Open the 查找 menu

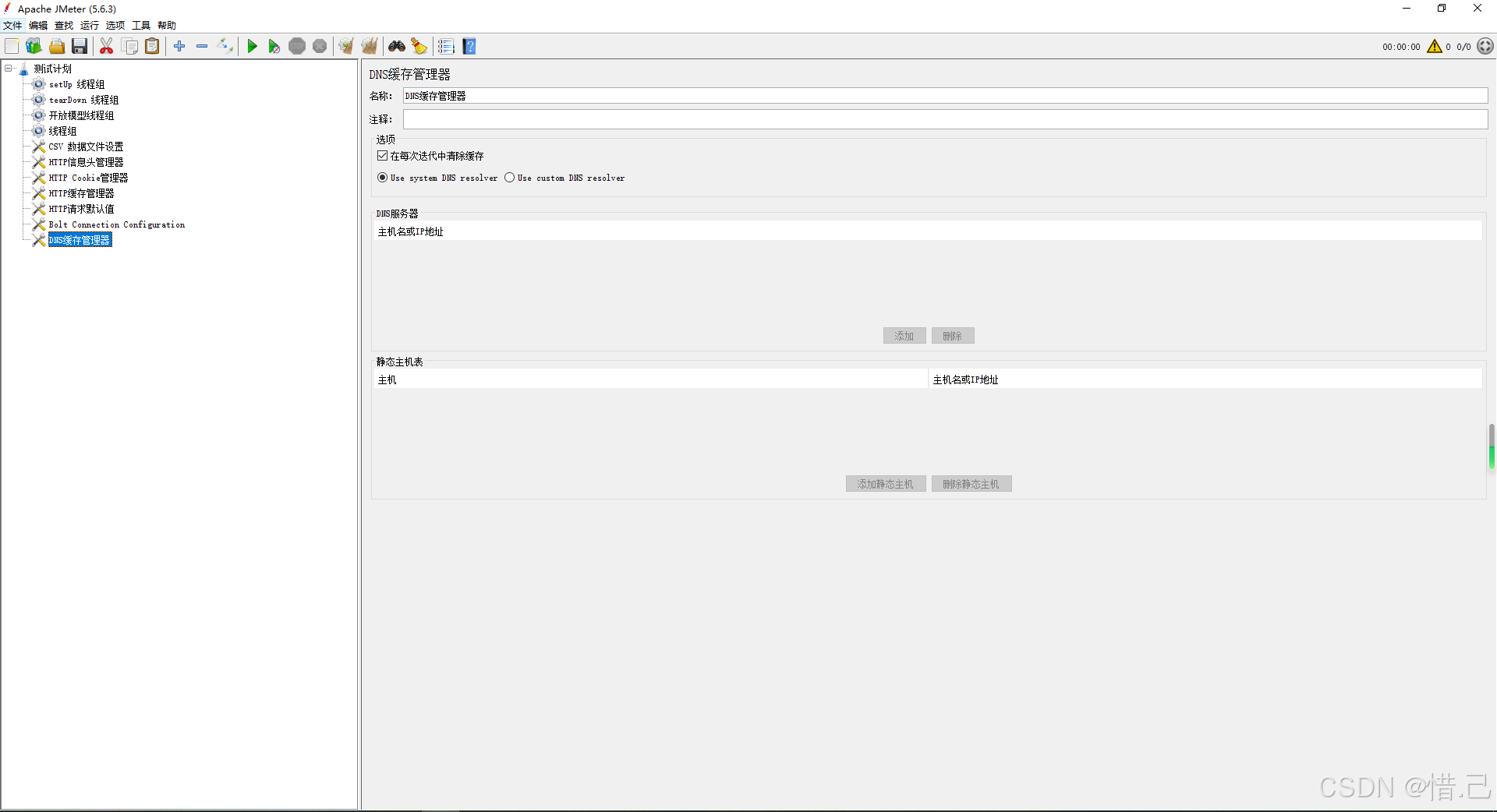pyautogui.click(x=64, y=26)
